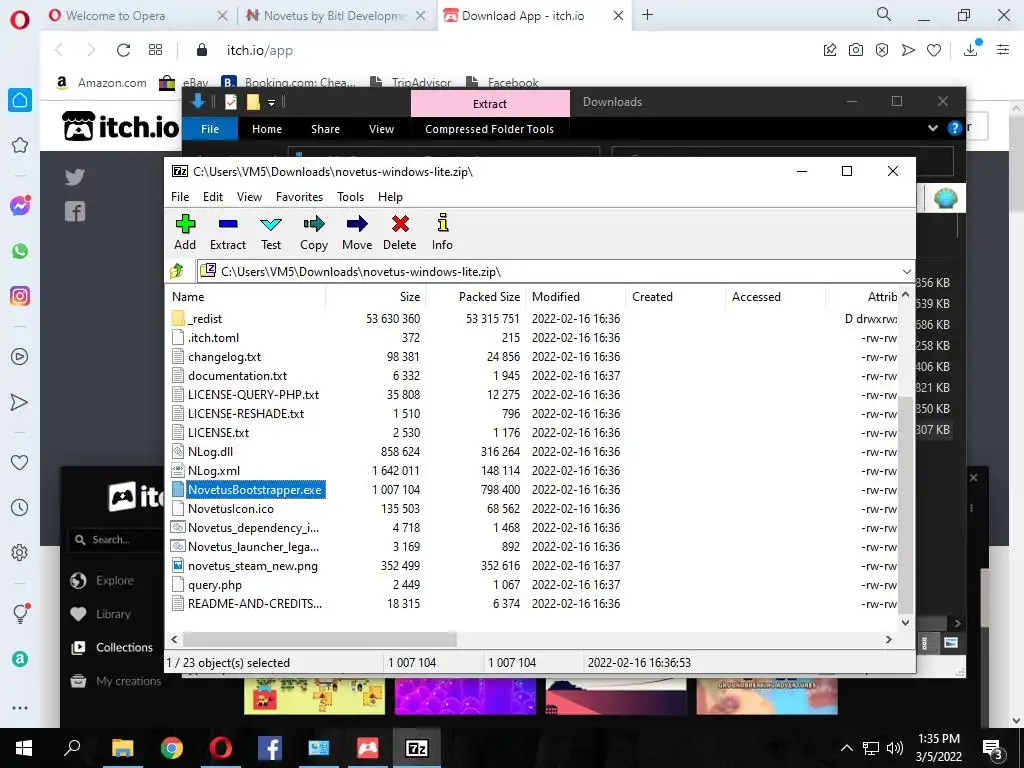The width and height of the screenshot is (1024, 768).
Task: Click scroll right arrow in 7-Zip list
Action: pyautogui.click(x=889, y=639)
